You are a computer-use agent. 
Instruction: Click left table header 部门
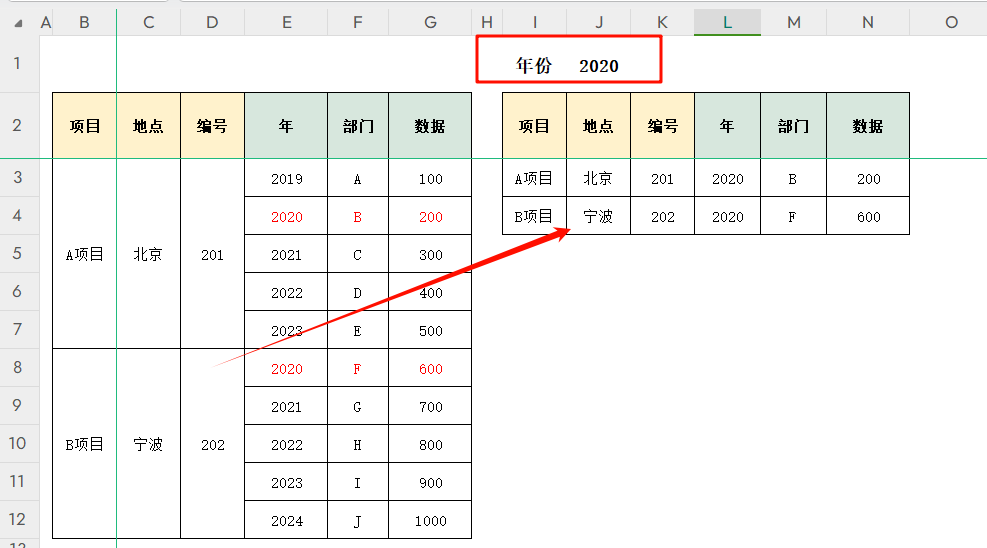358,126
